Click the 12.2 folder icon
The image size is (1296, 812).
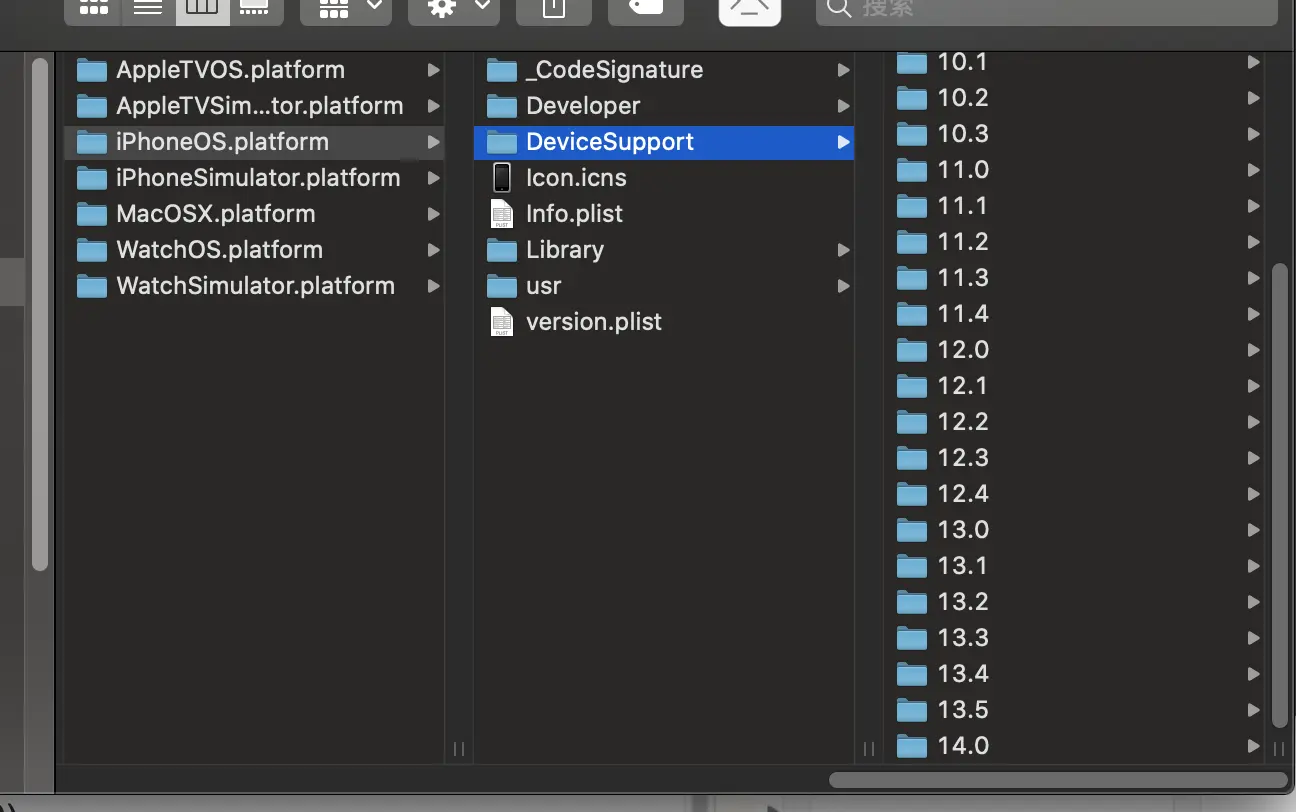pos(912,422)
